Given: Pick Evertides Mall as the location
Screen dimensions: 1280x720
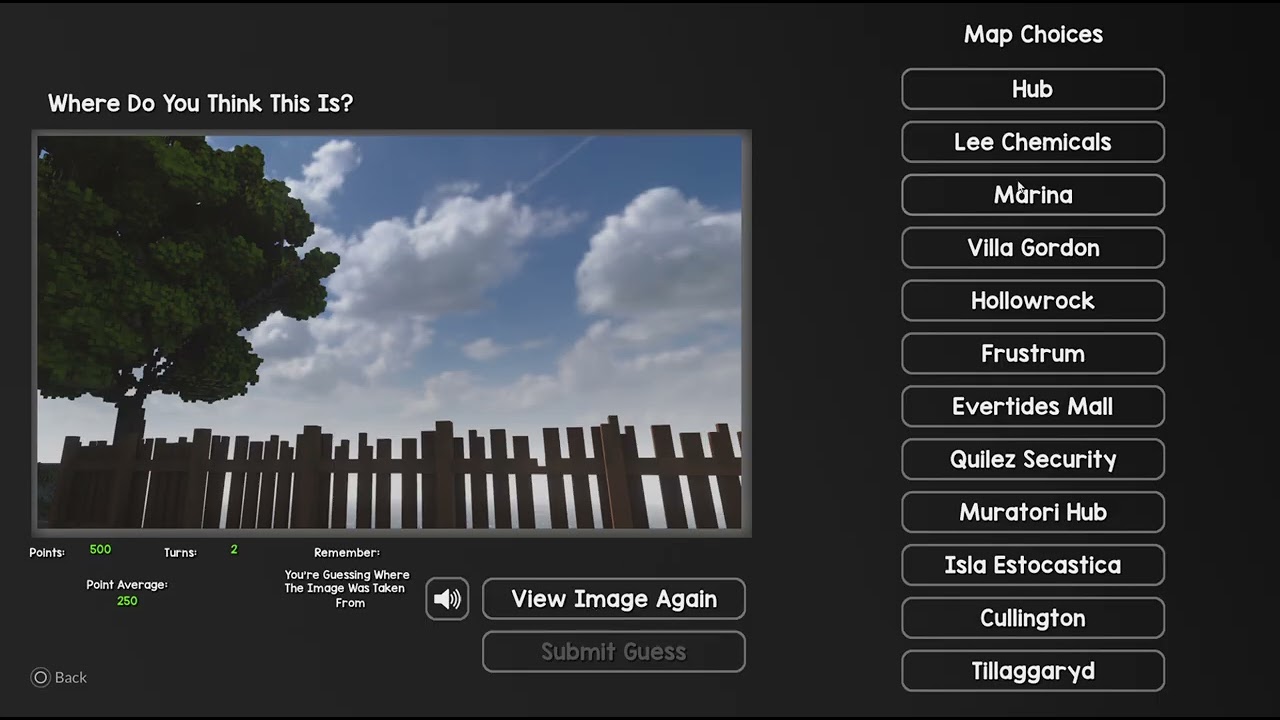Looking at the screenshot, I should (1033, 407).
